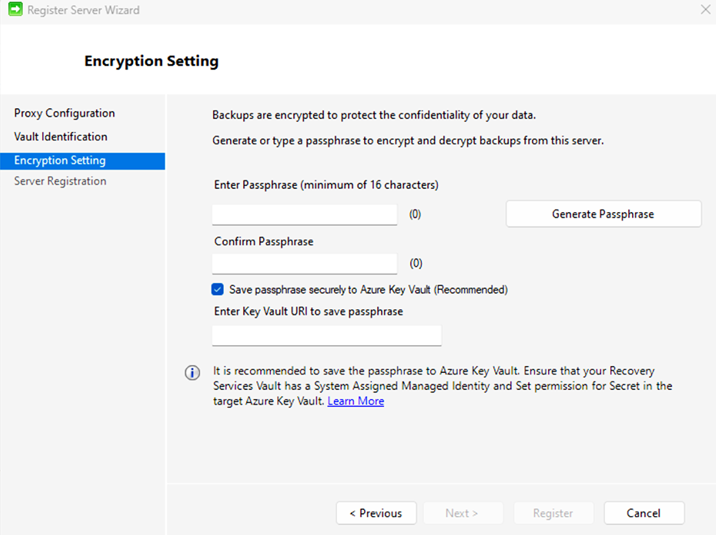The image size is (716, 535).
Task: Click the greyed-out Next button
Action: tap(461, 513)
